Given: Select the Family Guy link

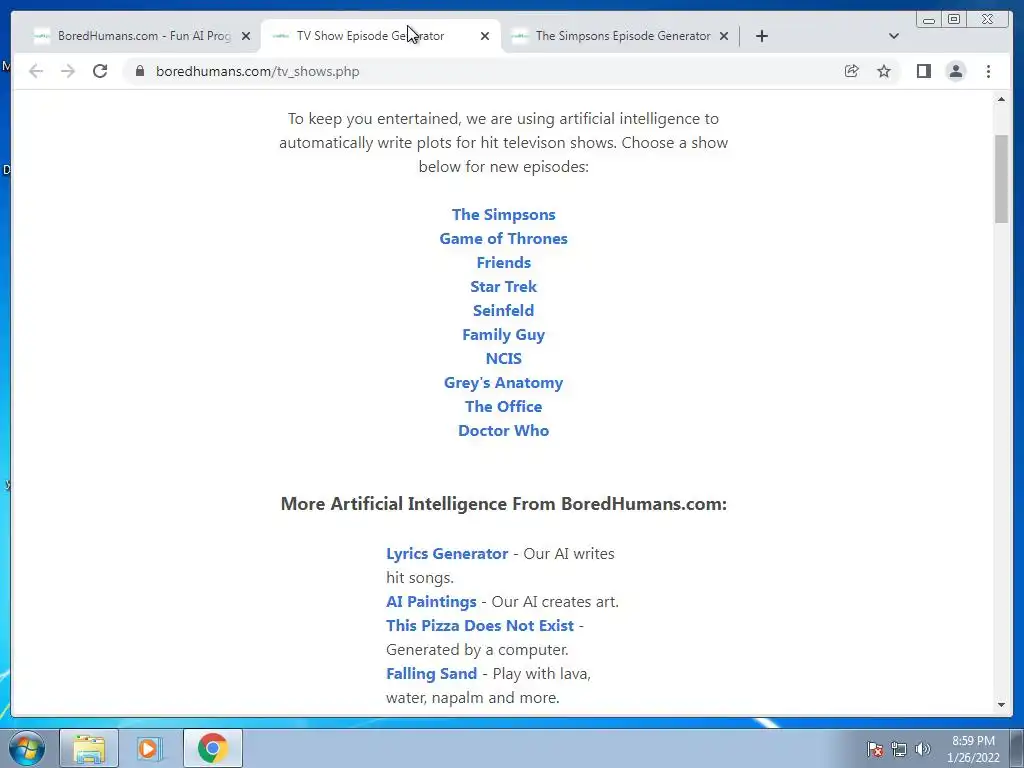Looking at the screenshot, I should tap(504, 334).
